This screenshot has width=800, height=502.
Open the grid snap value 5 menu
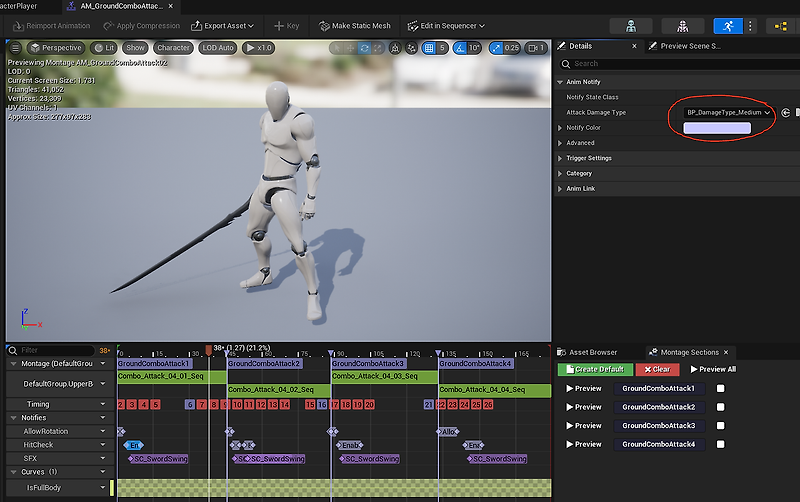pyautogui.click(x=442, y=48)
